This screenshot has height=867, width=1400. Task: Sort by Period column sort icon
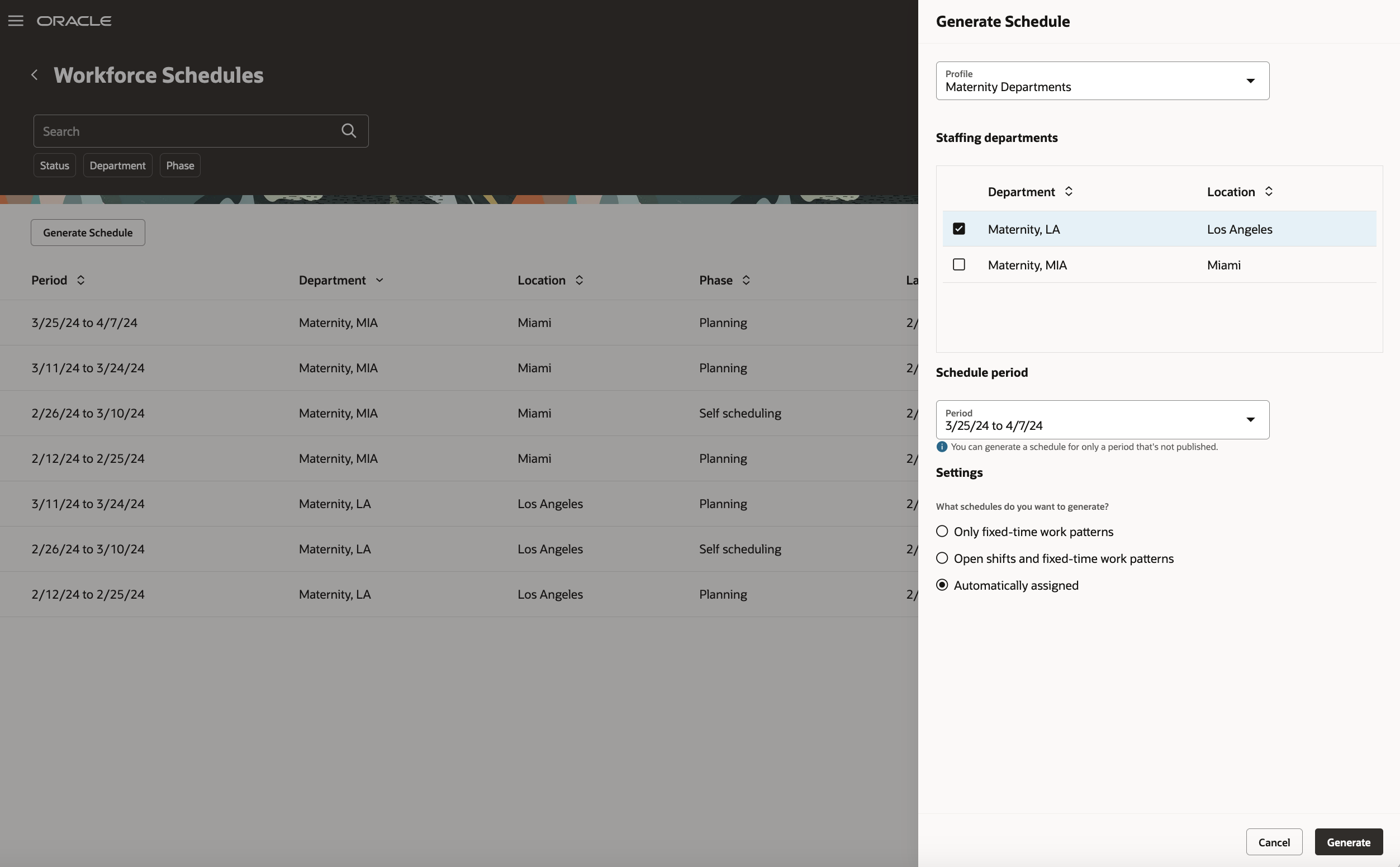click(x=81, y=280)
